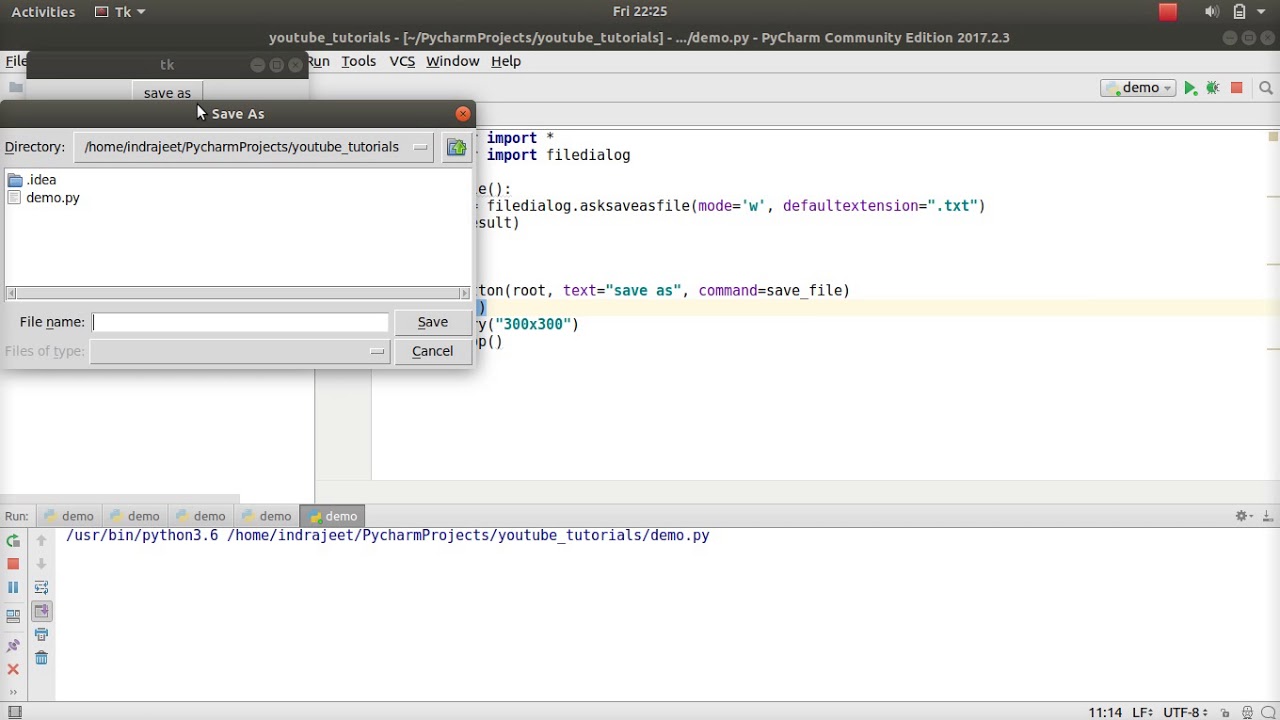Open the .idea folder in file list
Image resolution: width=1280 pixels, height=720 pixels.
point(32,180)
